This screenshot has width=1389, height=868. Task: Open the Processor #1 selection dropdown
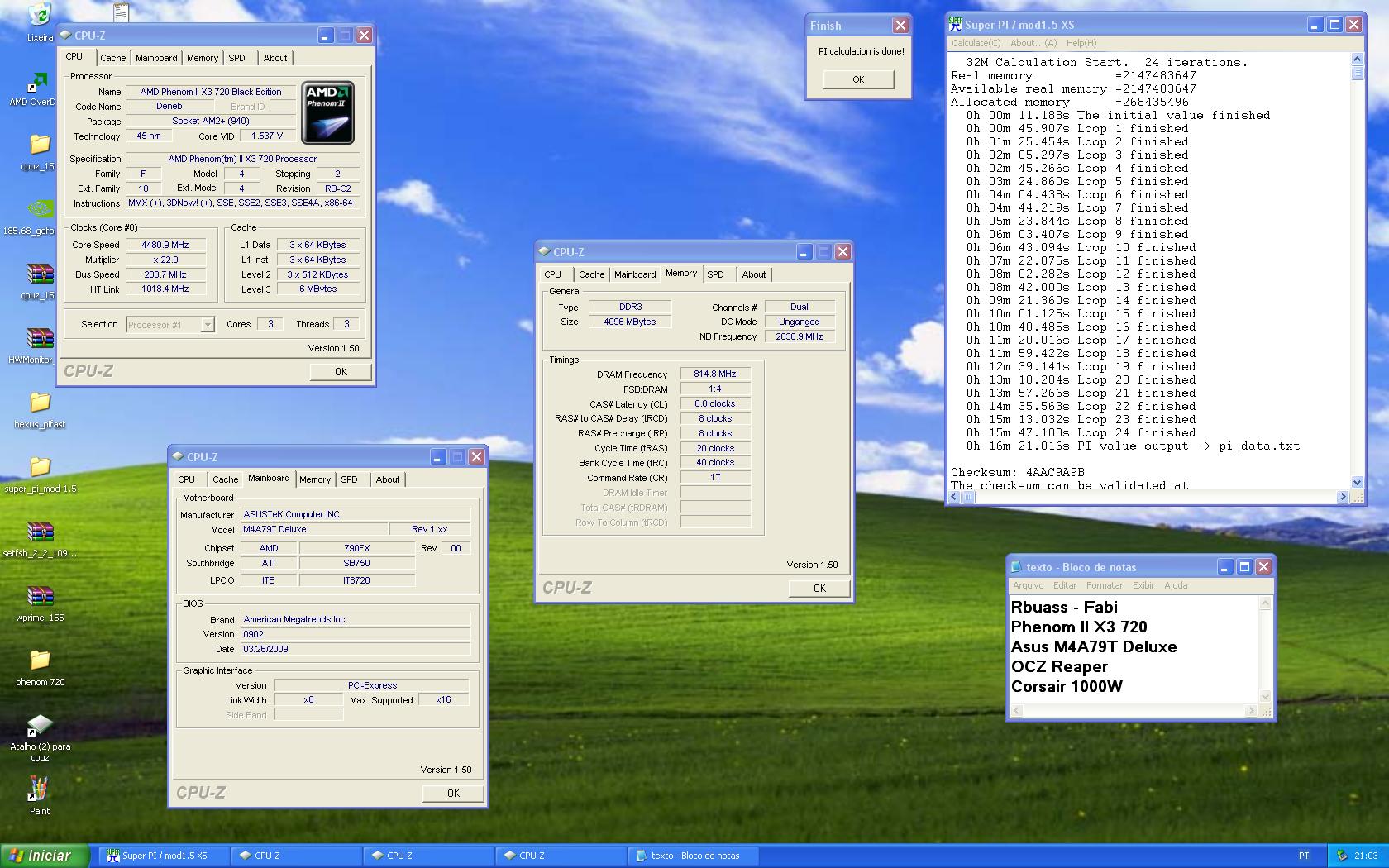[170, 325]
